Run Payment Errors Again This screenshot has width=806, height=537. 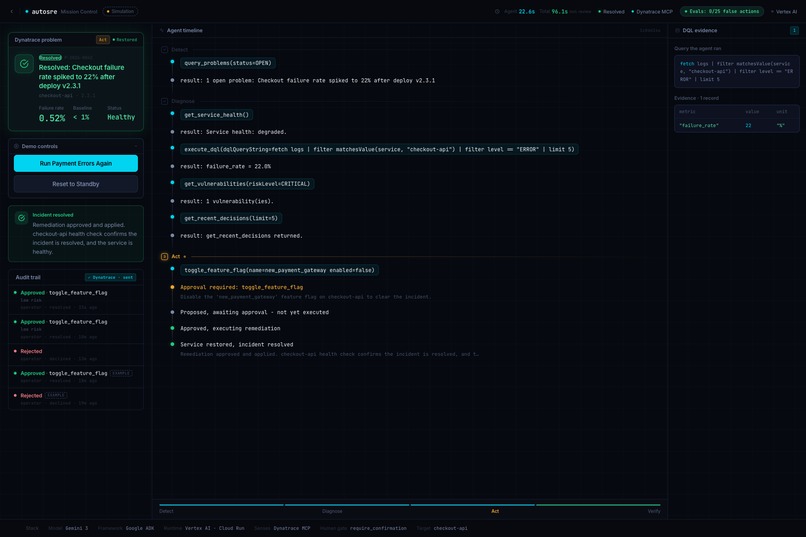(x=76, y=163)
